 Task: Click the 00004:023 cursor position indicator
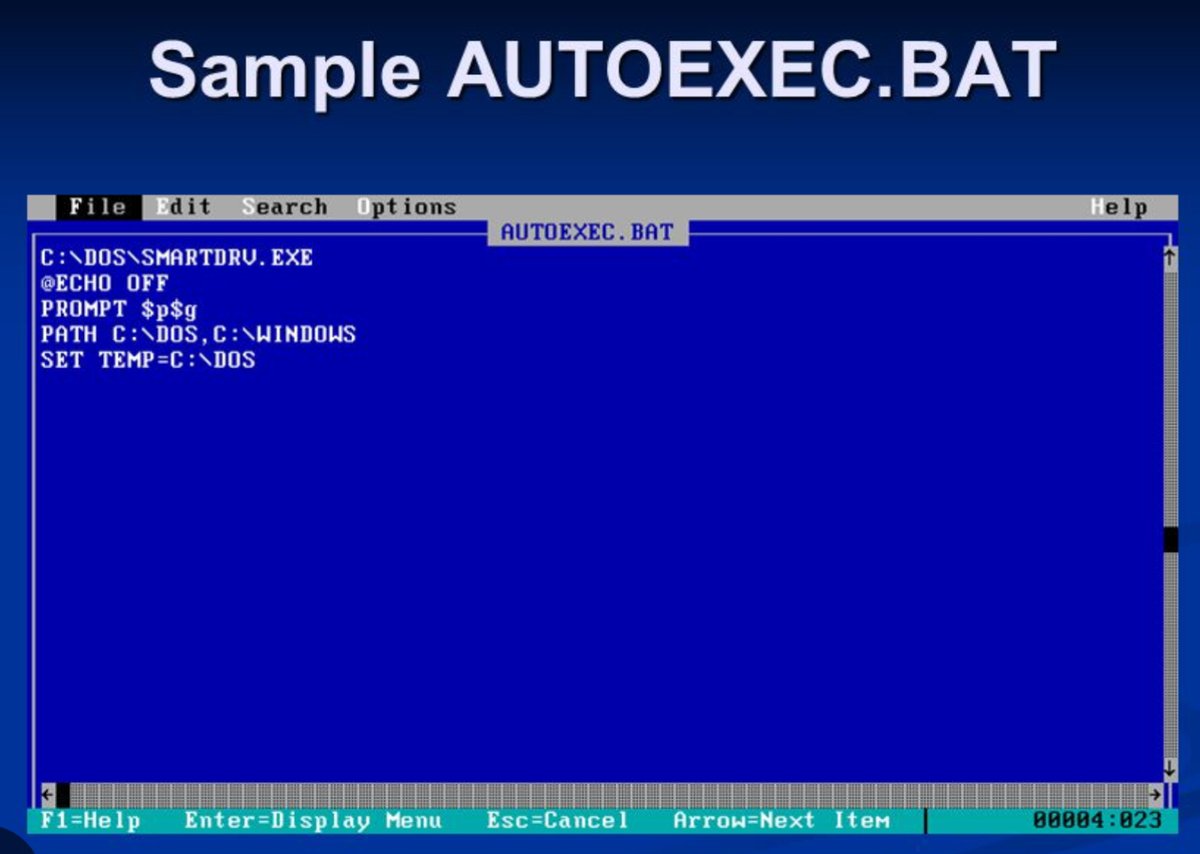(x=1097, y=821)
